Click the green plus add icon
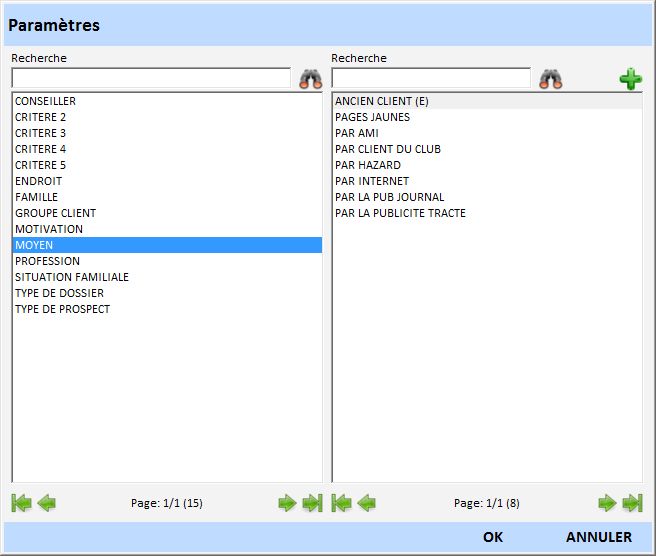Image resolution: width=656 pixels, height=556 pixels. tap(630, 79)
